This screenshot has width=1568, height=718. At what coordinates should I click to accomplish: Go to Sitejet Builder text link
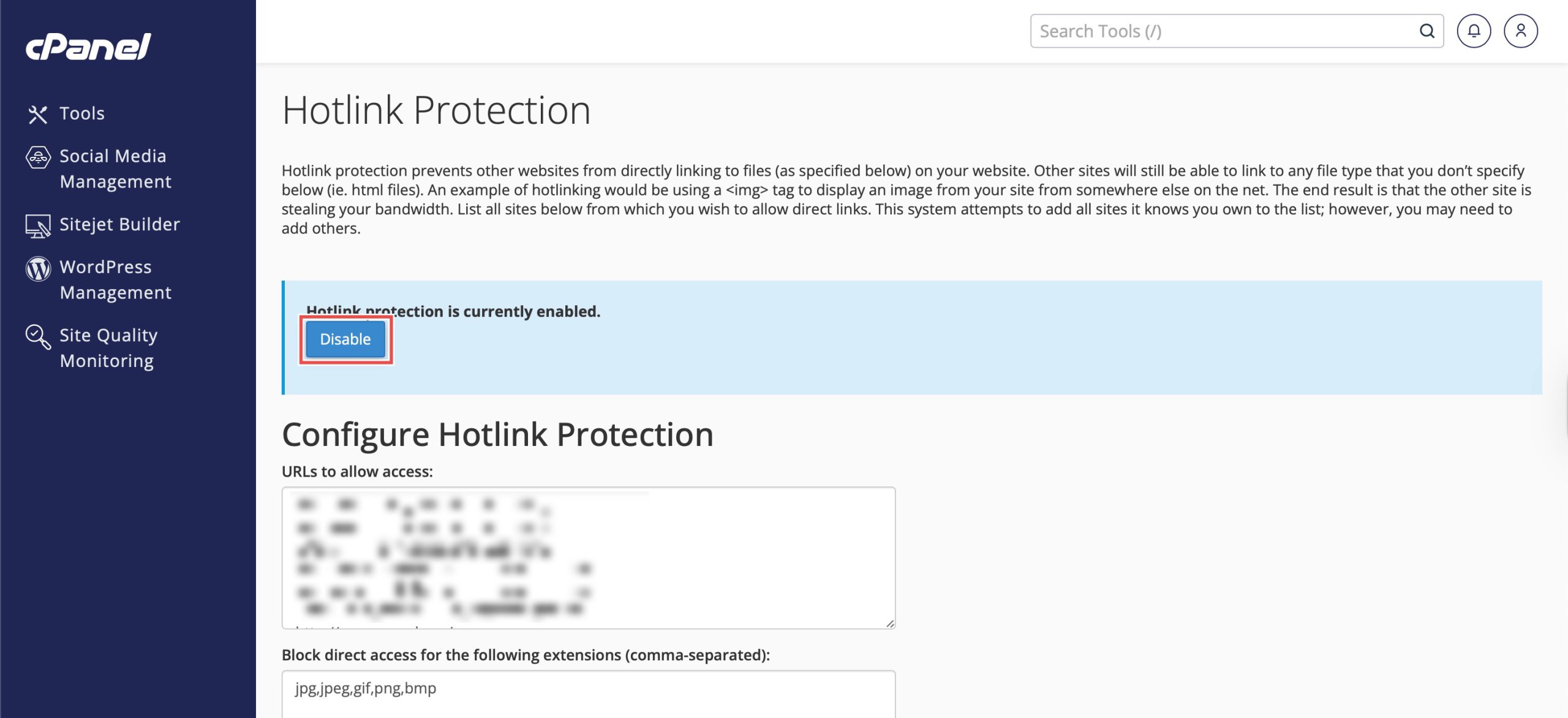pyautogui.click(x=120, y=224)
